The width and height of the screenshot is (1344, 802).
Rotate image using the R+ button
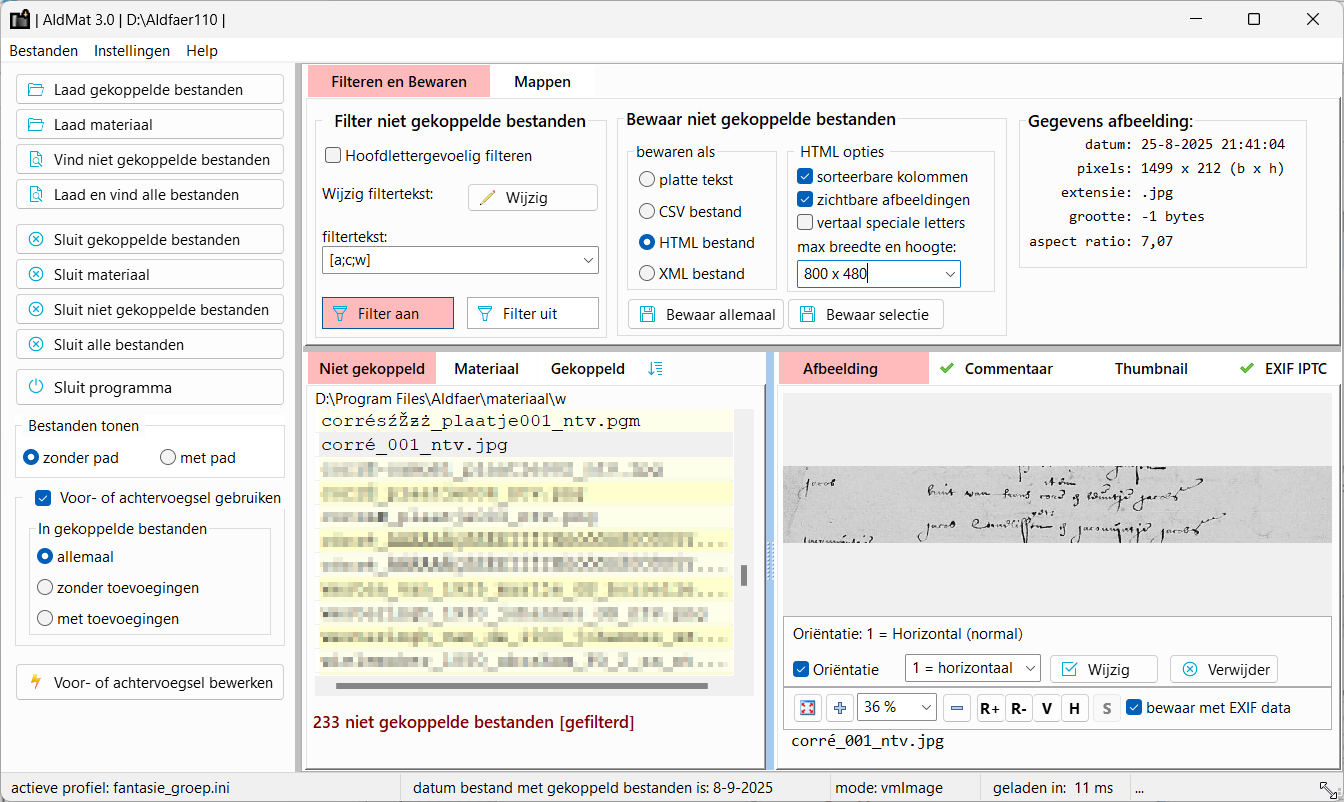(x=990, y=708)
